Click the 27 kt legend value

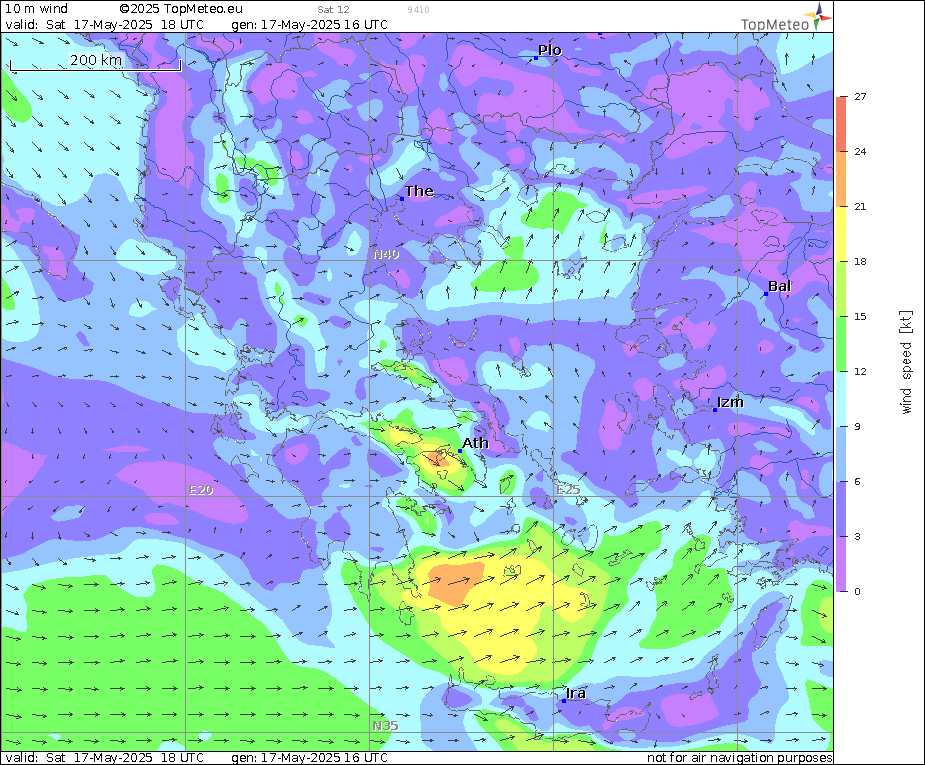[860, 97]
